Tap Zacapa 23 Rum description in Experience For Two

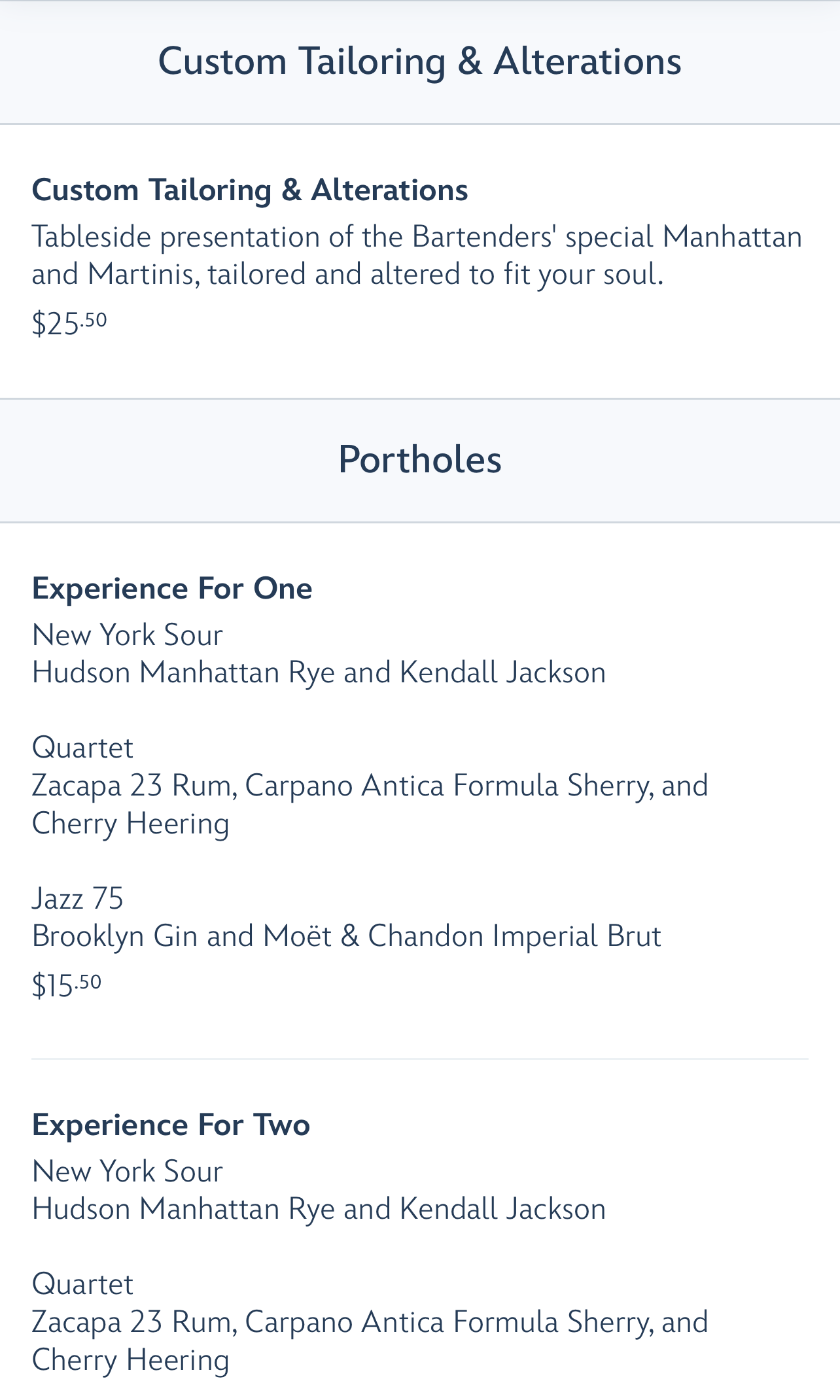pos(370,1340)
